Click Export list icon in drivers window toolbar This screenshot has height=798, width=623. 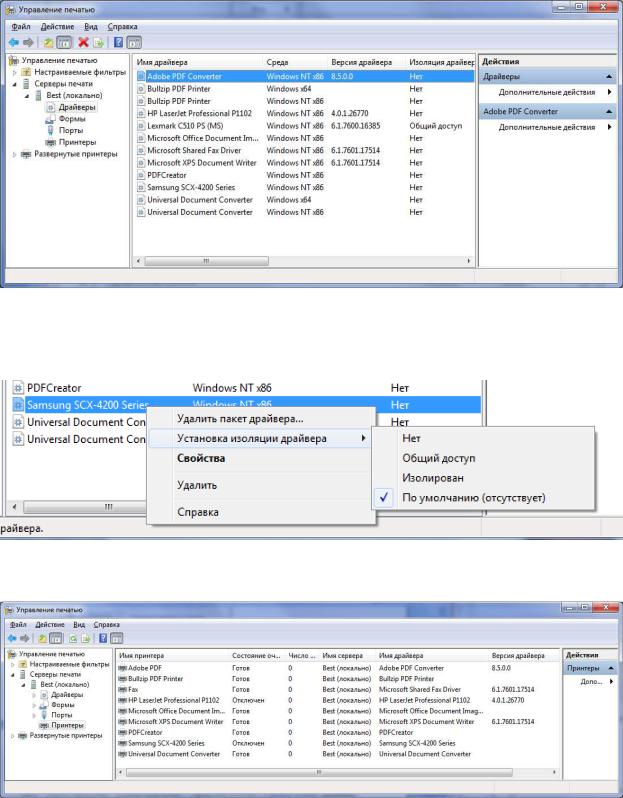[98, 42]
